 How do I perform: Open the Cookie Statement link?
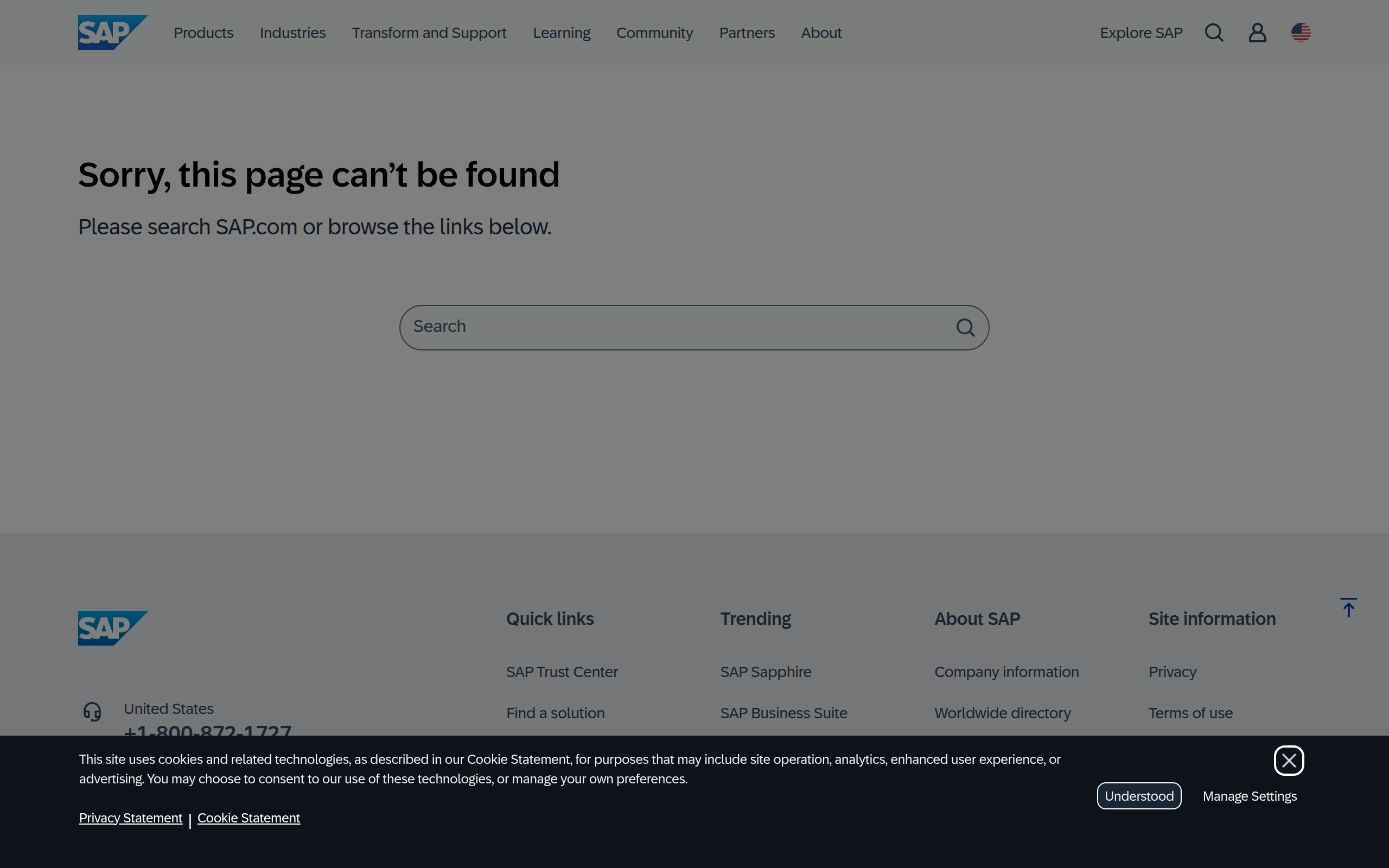[x=249, y=818]
